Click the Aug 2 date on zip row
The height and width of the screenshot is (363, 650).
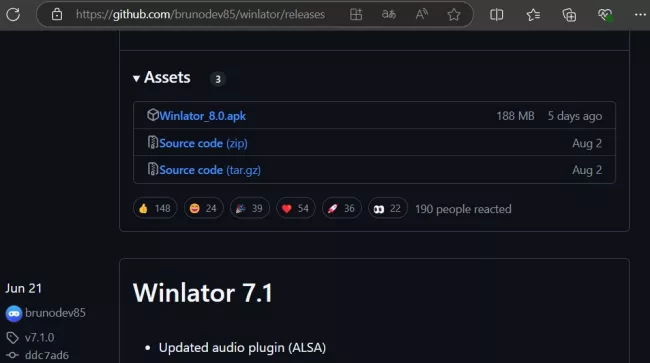click(x=587, y=143)
